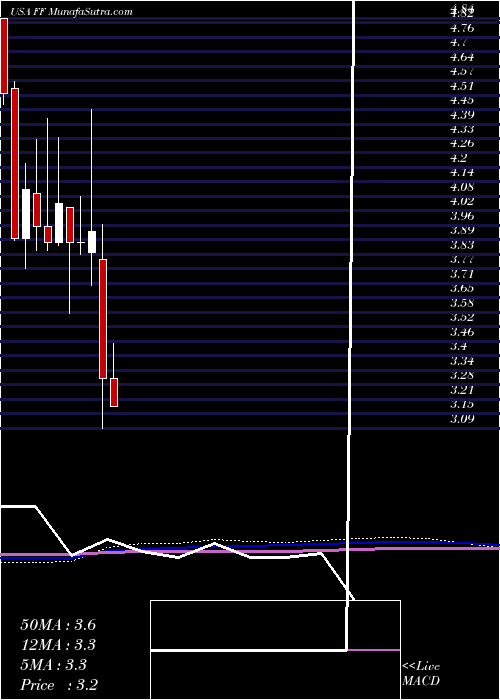Click the <<Live MACD label

point(421,674)
